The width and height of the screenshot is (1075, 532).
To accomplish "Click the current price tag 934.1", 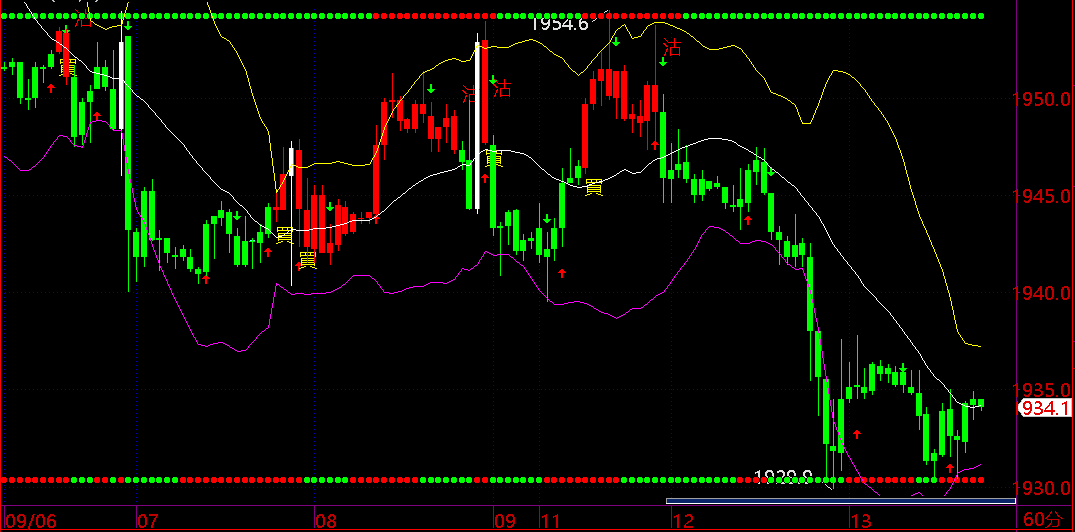I will 1044,409.
